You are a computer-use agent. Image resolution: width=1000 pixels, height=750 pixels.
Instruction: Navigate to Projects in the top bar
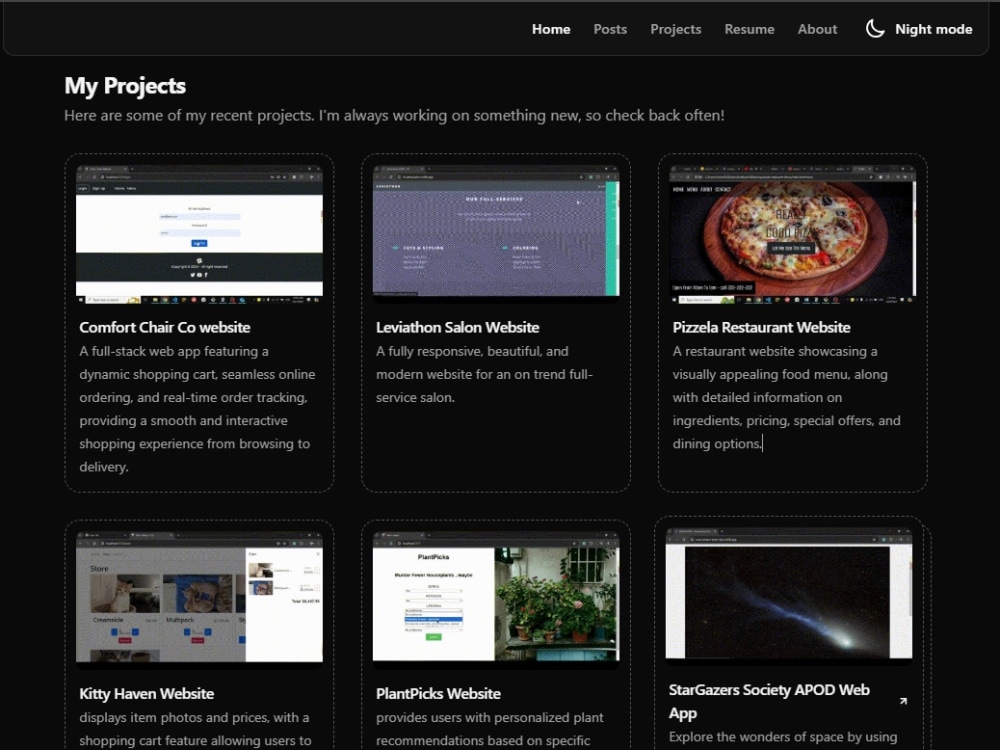point(675,29)
